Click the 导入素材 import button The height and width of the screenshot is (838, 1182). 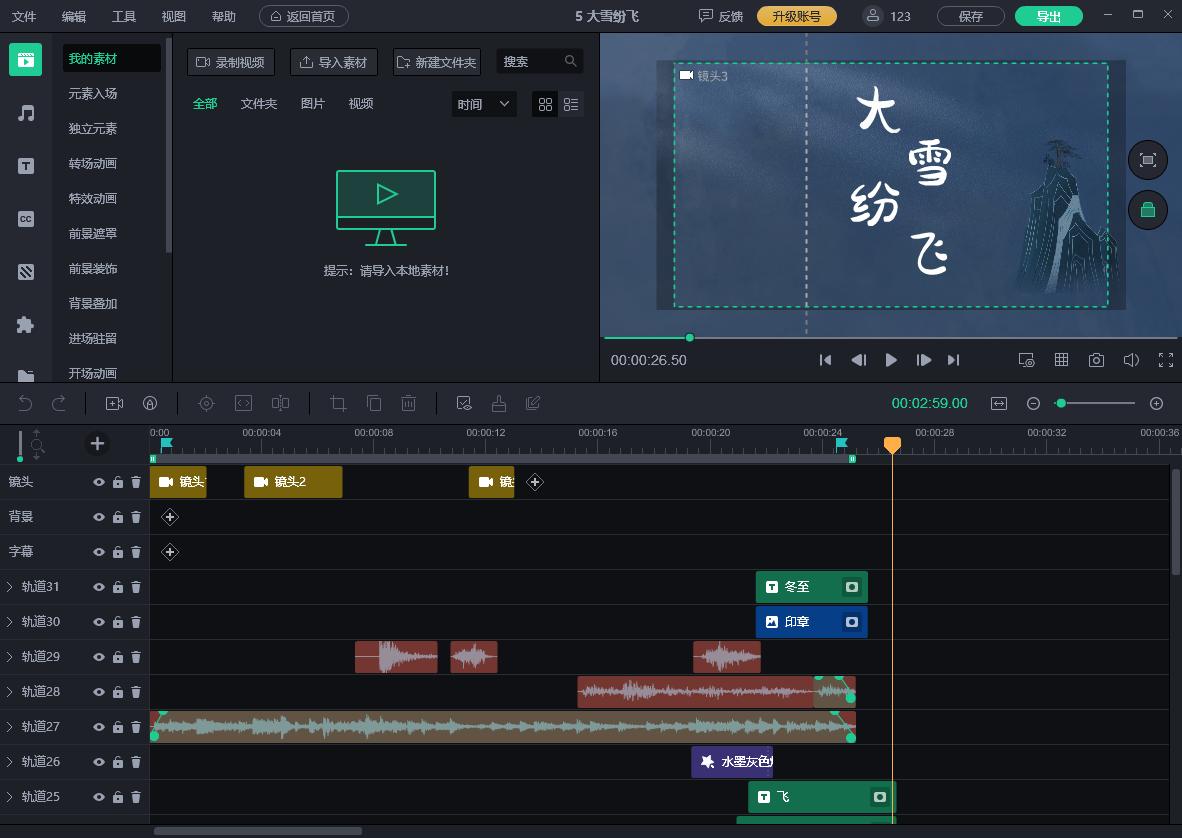pos(333,61)
